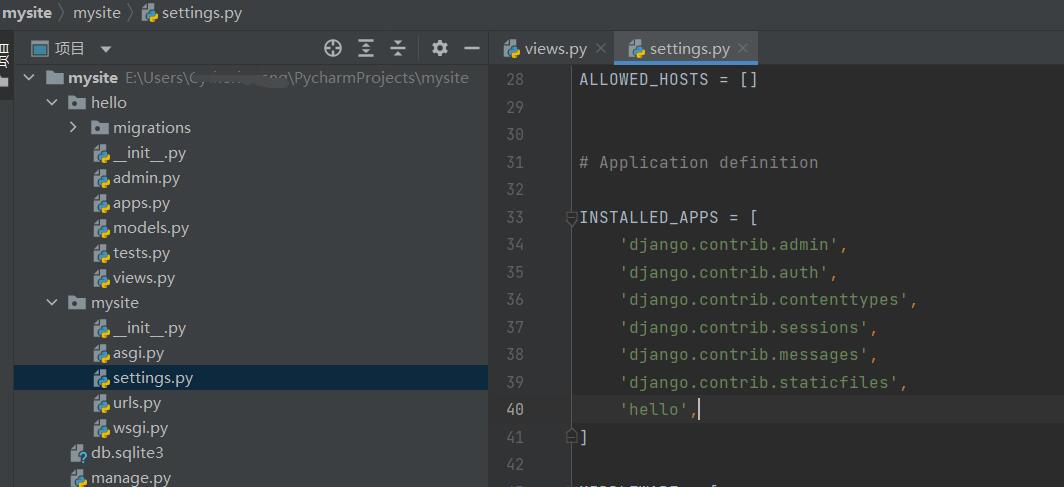Open project panel gear settings
Screen dimensions: 1064x487
pyautogui.click(x=440, y=48)
